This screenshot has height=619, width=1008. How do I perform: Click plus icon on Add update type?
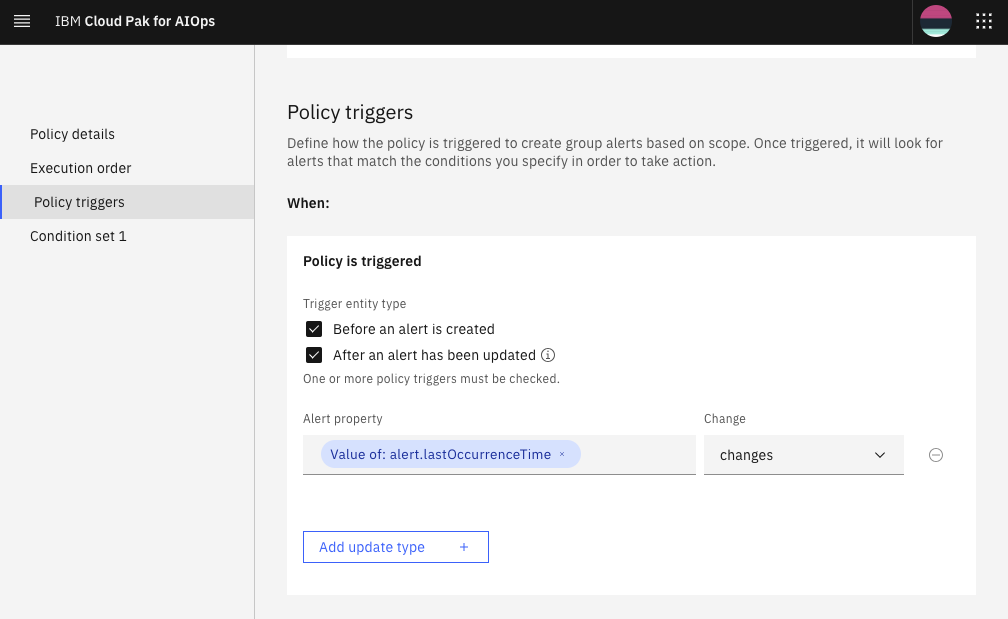coord(464,547)
